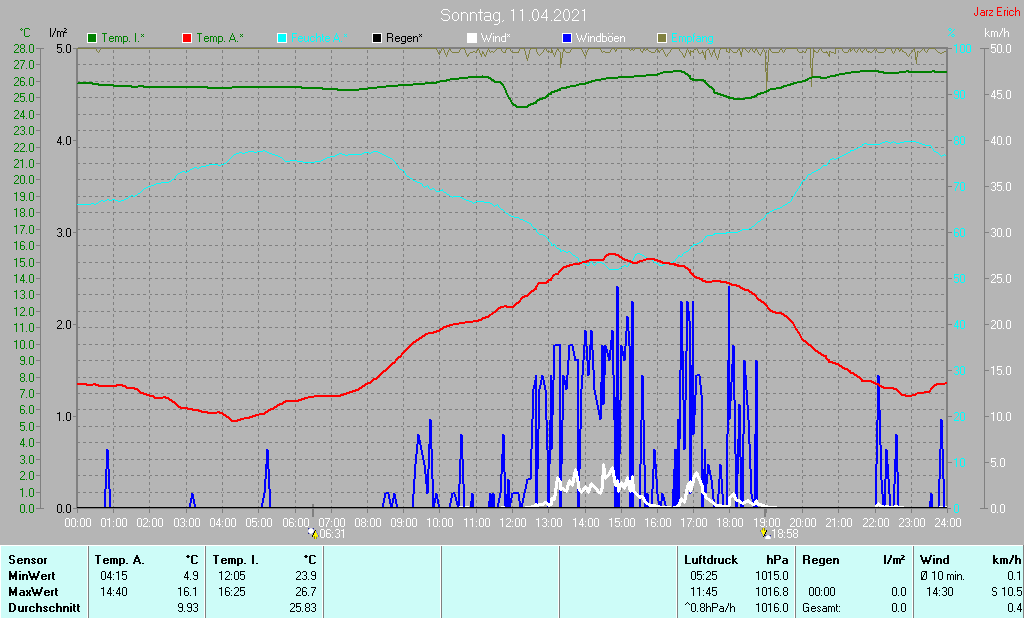Click the '4.9' minimum temperature value
The height and width of the screenshot is (618, 1024).
tap(191, 576)
